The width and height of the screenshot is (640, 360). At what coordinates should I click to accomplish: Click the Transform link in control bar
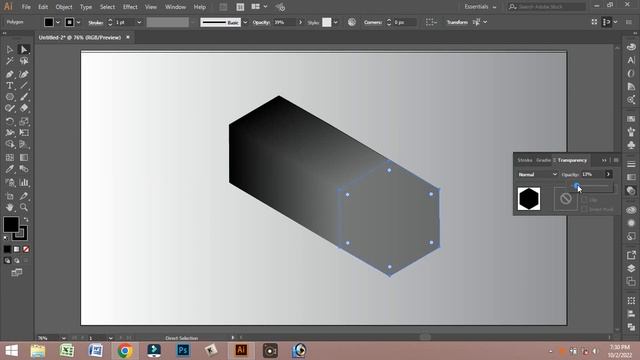[457, 22]
